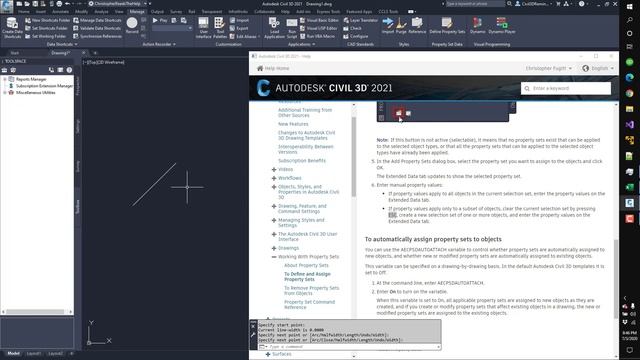This screenshot has height=360, width=640.
Task: Switch to Survey ribbon tab
Action: [176, 11]
